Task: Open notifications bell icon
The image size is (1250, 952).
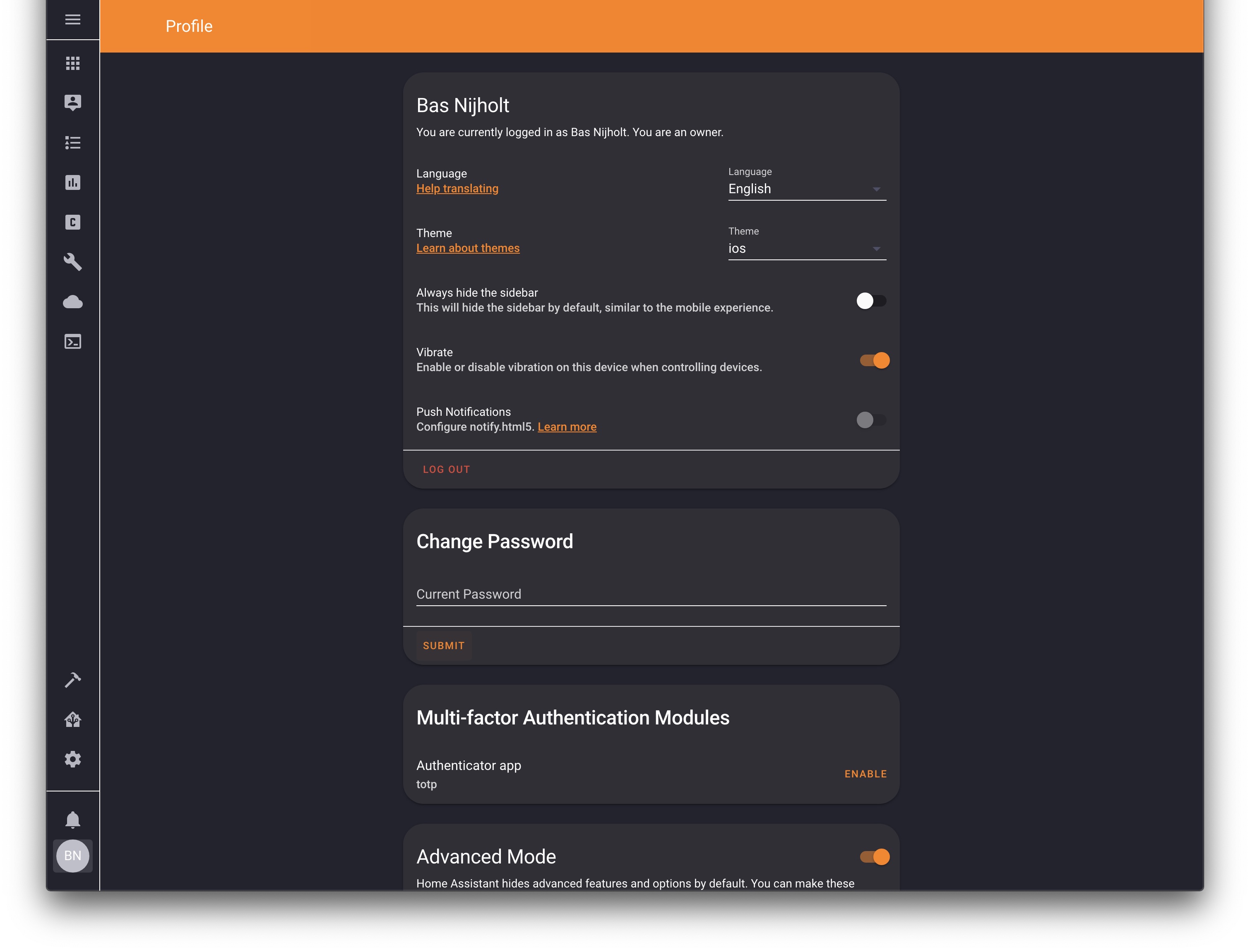Action: tap(72, 820)
